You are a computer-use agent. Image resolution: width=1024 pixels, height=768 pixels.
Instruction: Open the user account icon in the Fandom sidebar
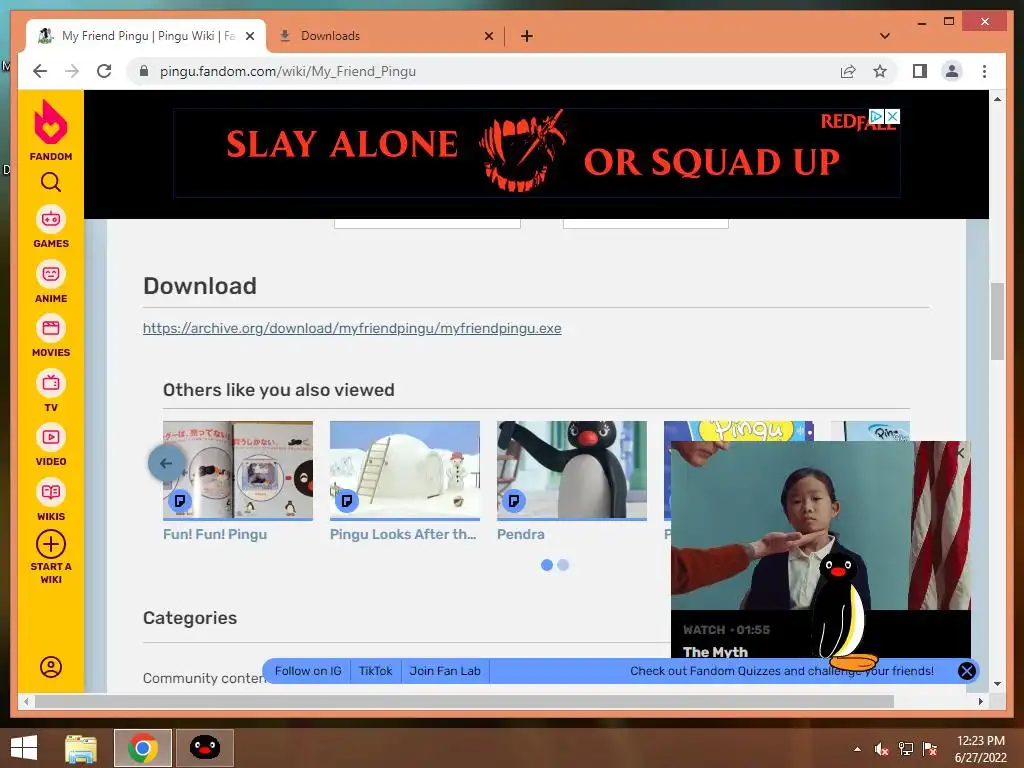pos(50,667)
